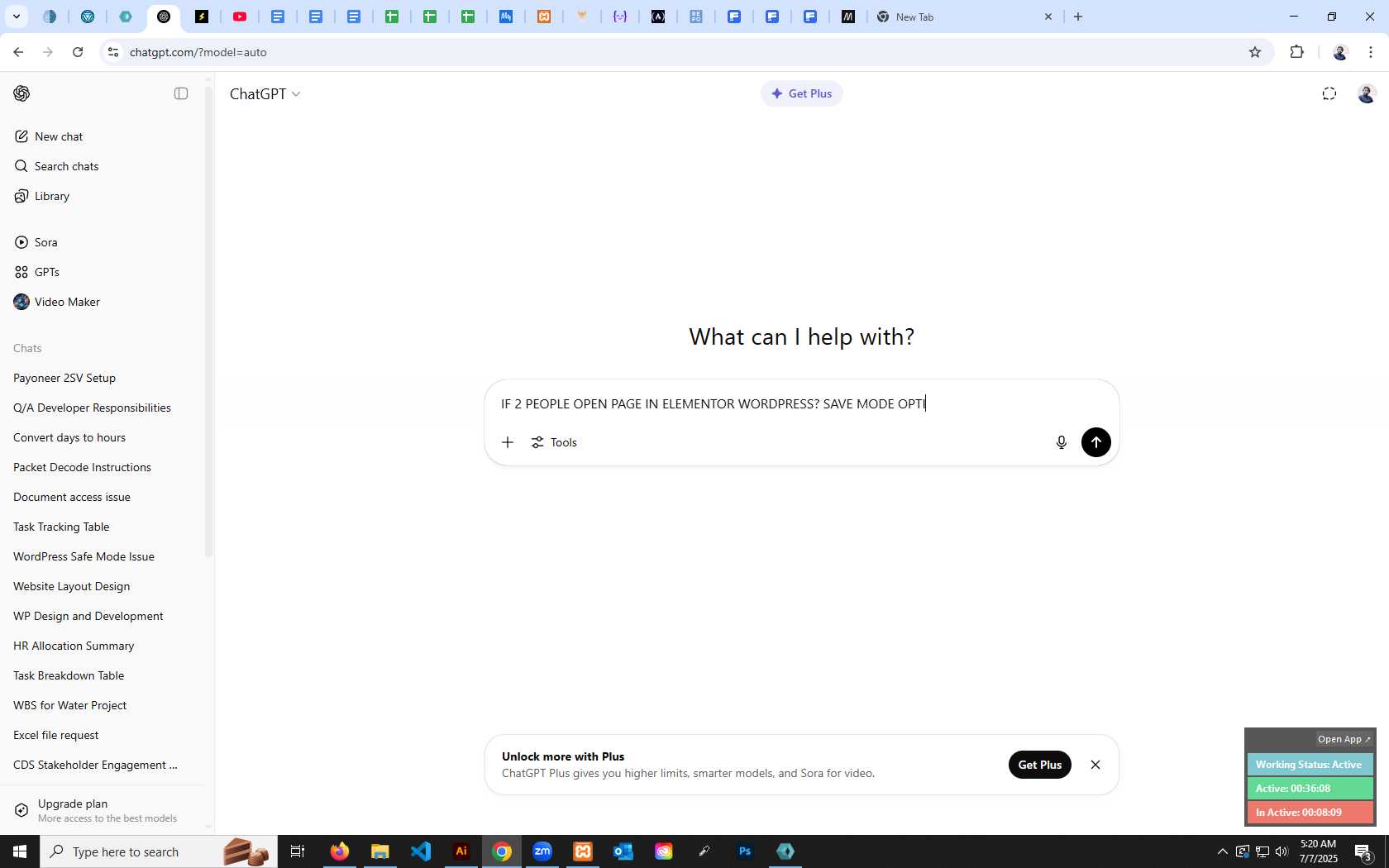Open Visual Studio Code from the taskbar
1389x868 pixels.
(421, 851)
